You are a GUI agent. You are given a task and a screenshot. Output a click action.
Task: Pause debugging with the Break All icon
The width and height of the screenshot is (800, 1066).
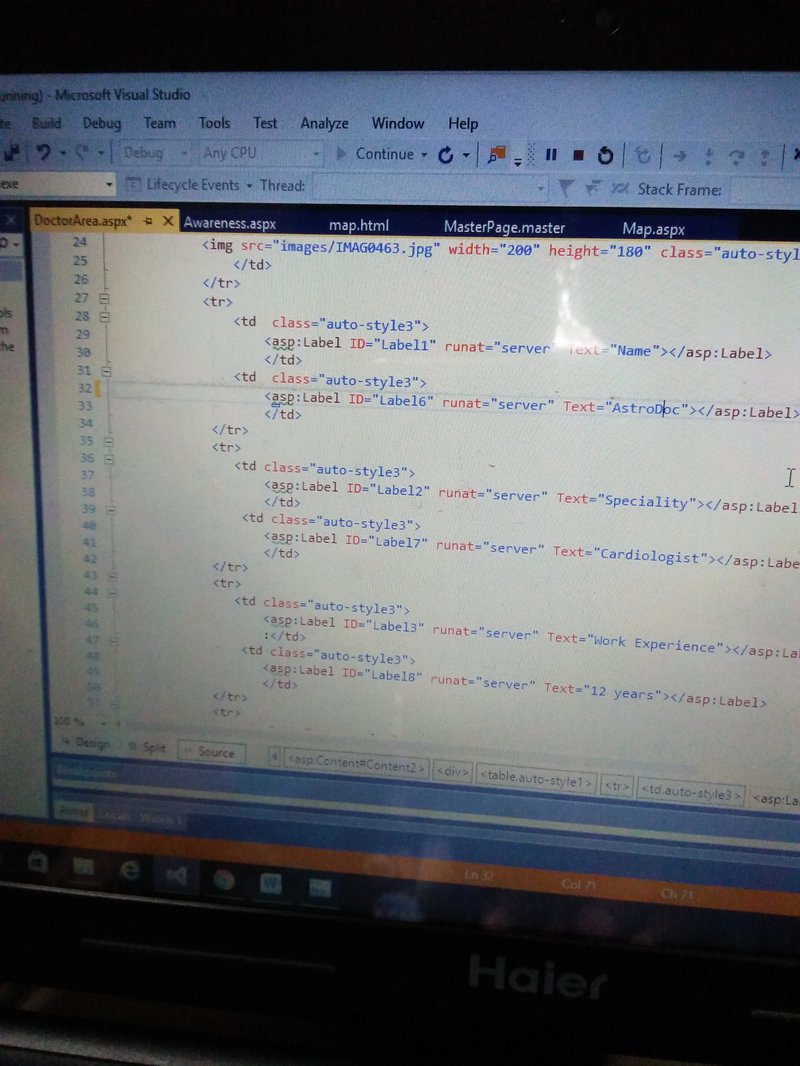point(551,155)
